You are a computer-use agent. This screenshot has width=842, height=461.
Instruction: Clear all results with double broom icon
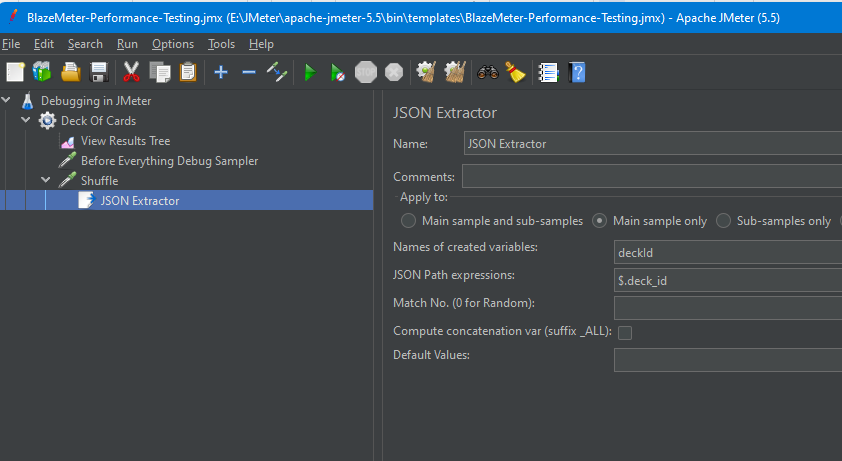[x=454, y=72]
